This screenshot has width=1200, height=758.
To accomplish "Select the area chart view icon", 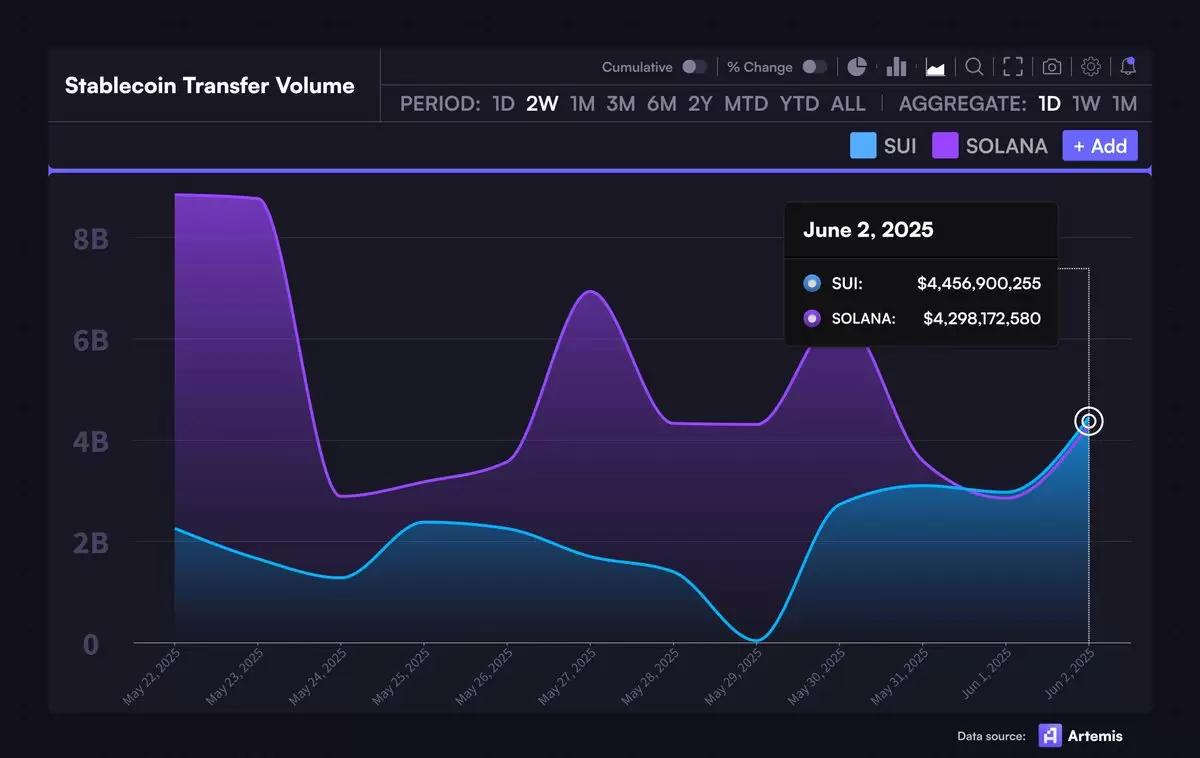I will pos(936,67).
